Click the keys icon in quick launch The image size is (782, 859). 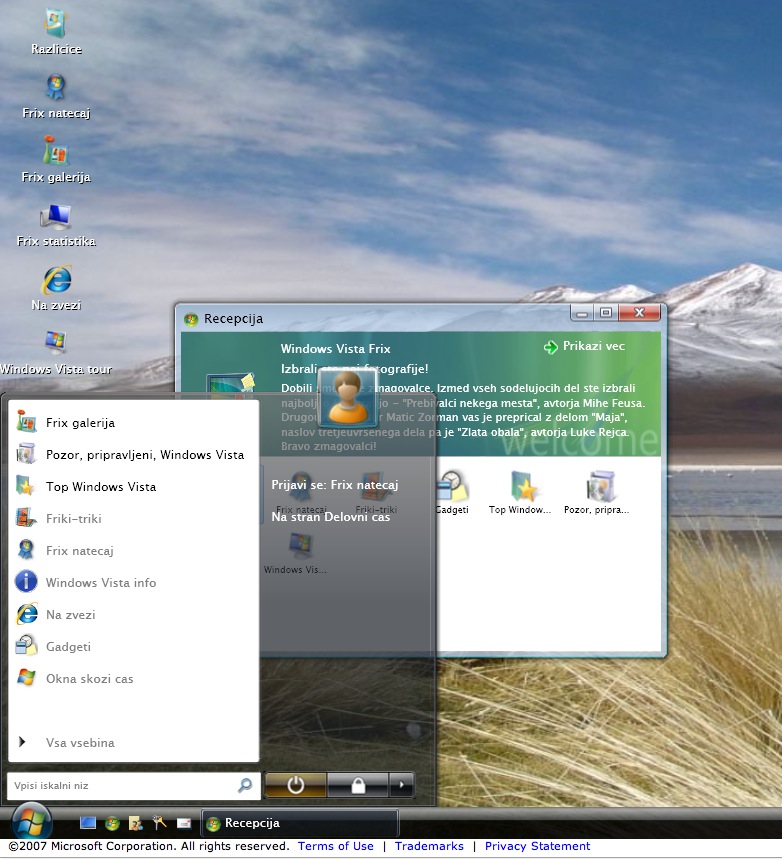coord(159,823)
